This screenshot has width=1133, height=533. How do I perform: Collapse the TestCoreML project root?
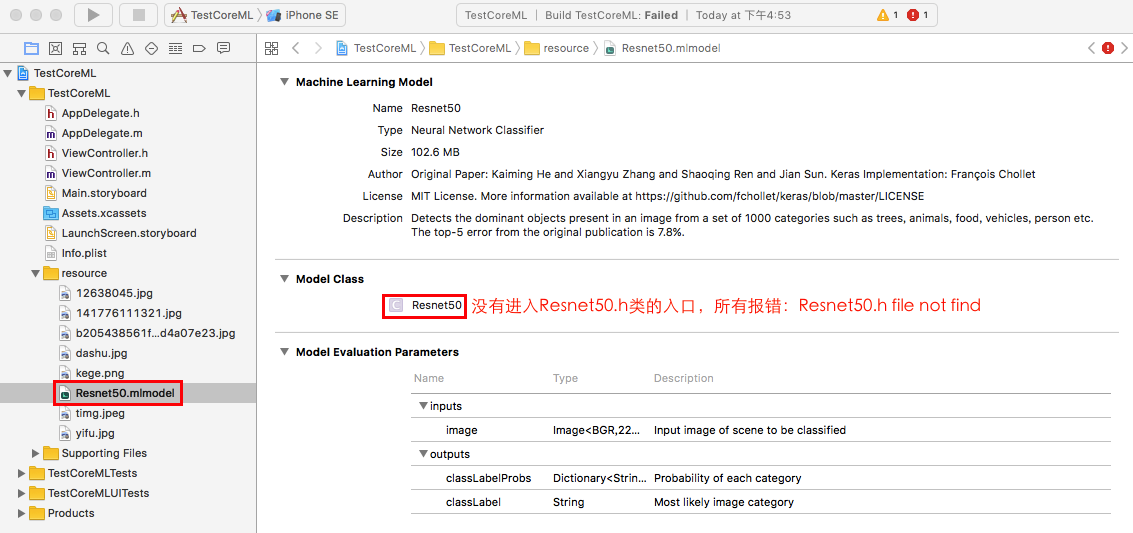click(x=8, y=73)
